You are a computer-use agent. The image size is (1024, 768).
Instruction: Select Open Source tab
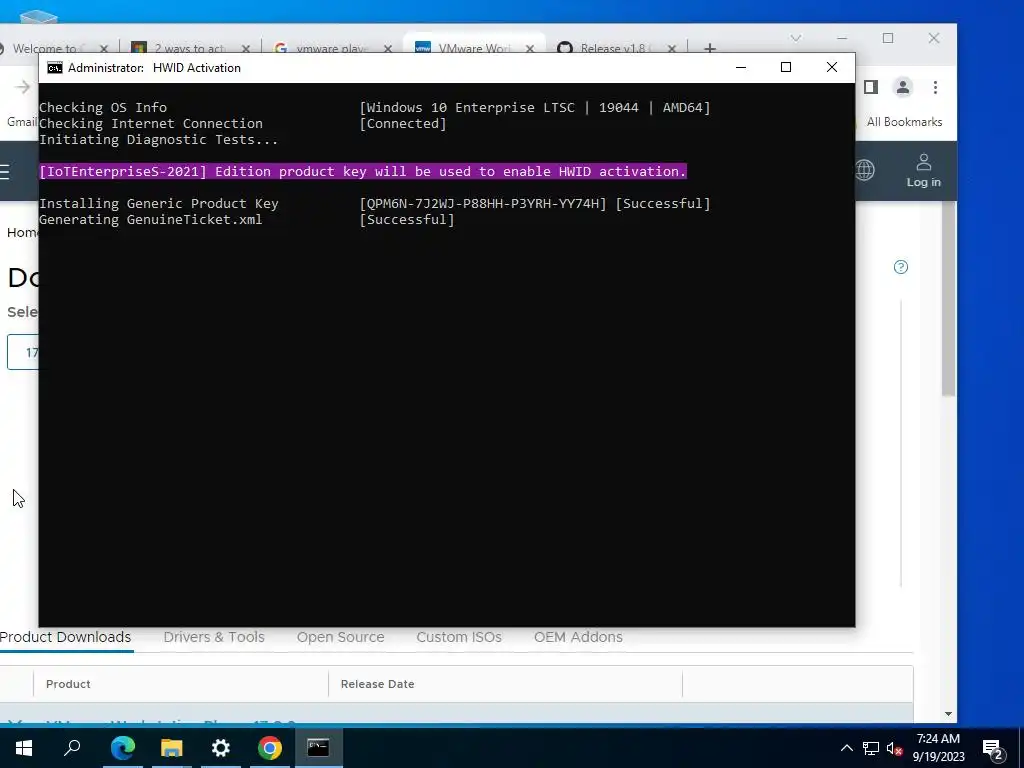click(x=340, y=637)
